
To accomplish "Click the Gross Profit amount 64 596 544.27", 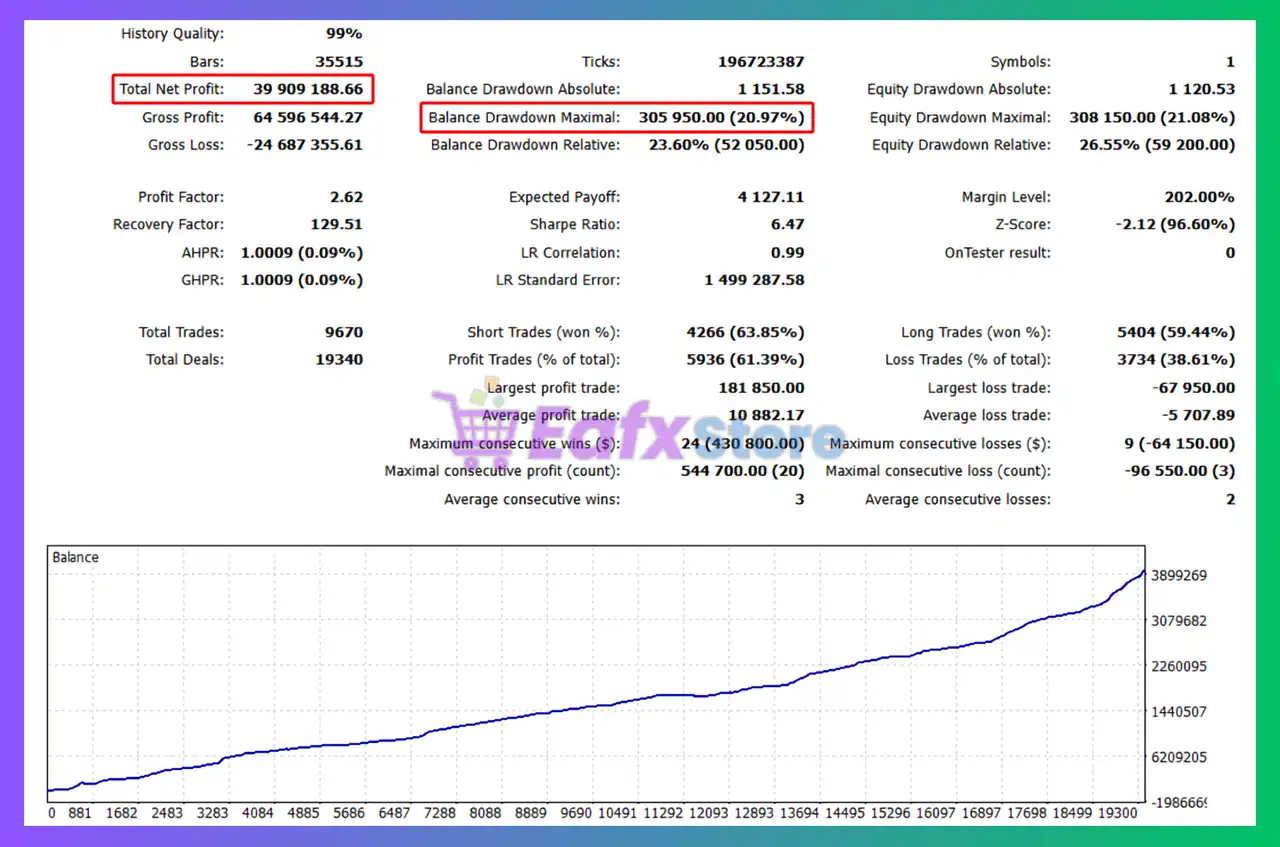I will click(308, 117).
